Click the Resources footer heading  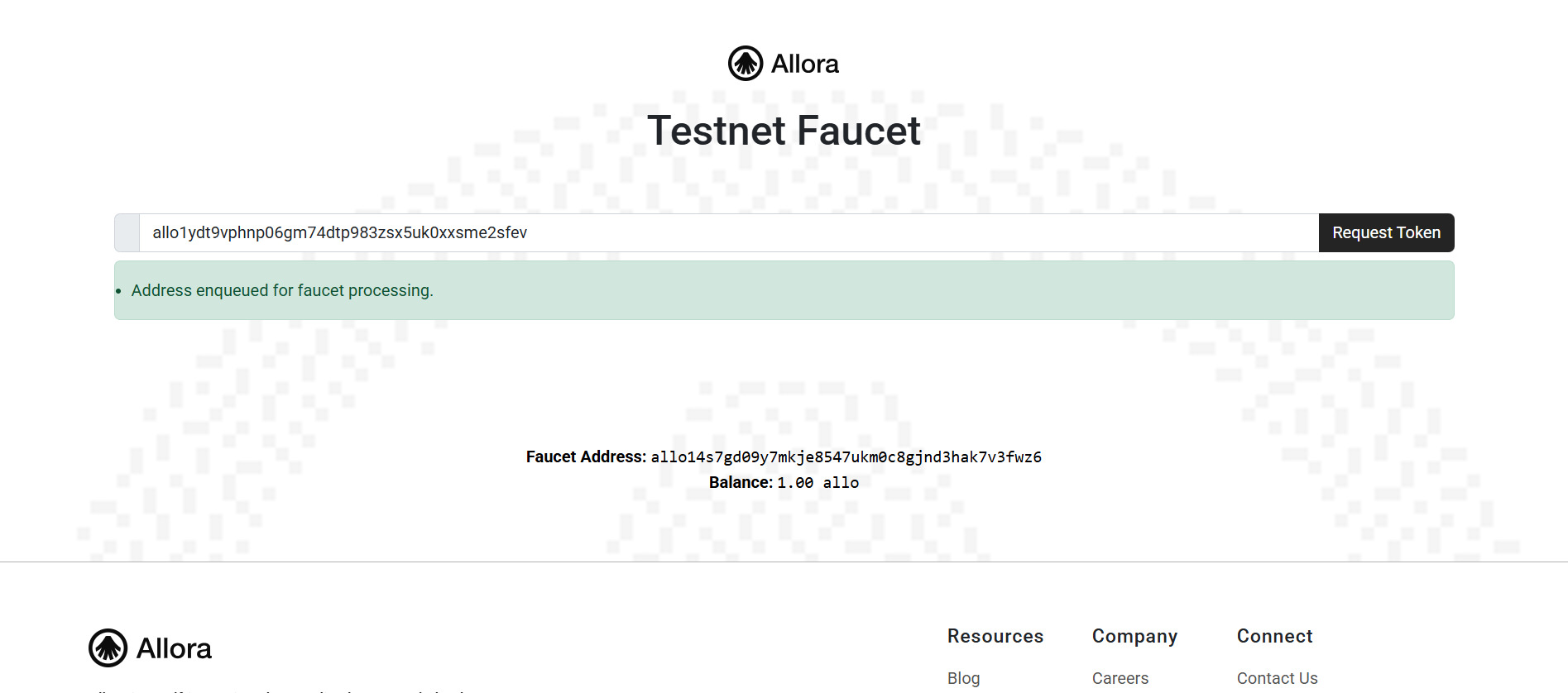995,636
